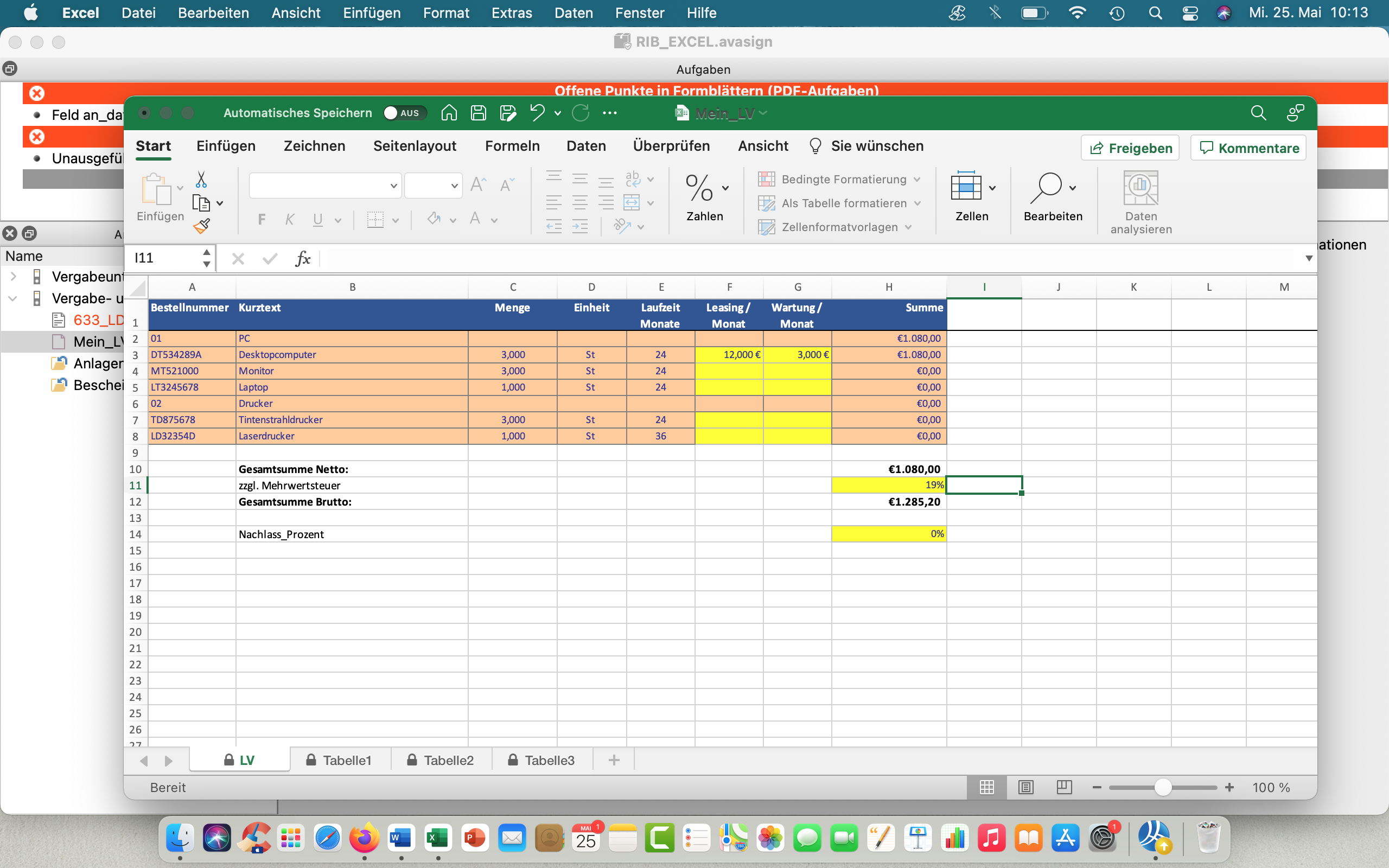This screenshot has height=868, width=1389.
Task: Click the Italic K button
Action: coord(289,219)
